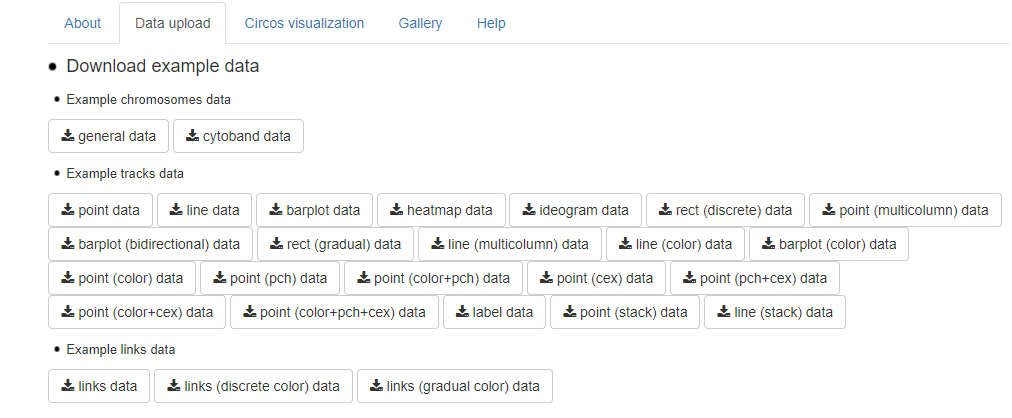Download point (pch+cex) data example
This screenshot has height=418, width=1012.
click(755, 278)
